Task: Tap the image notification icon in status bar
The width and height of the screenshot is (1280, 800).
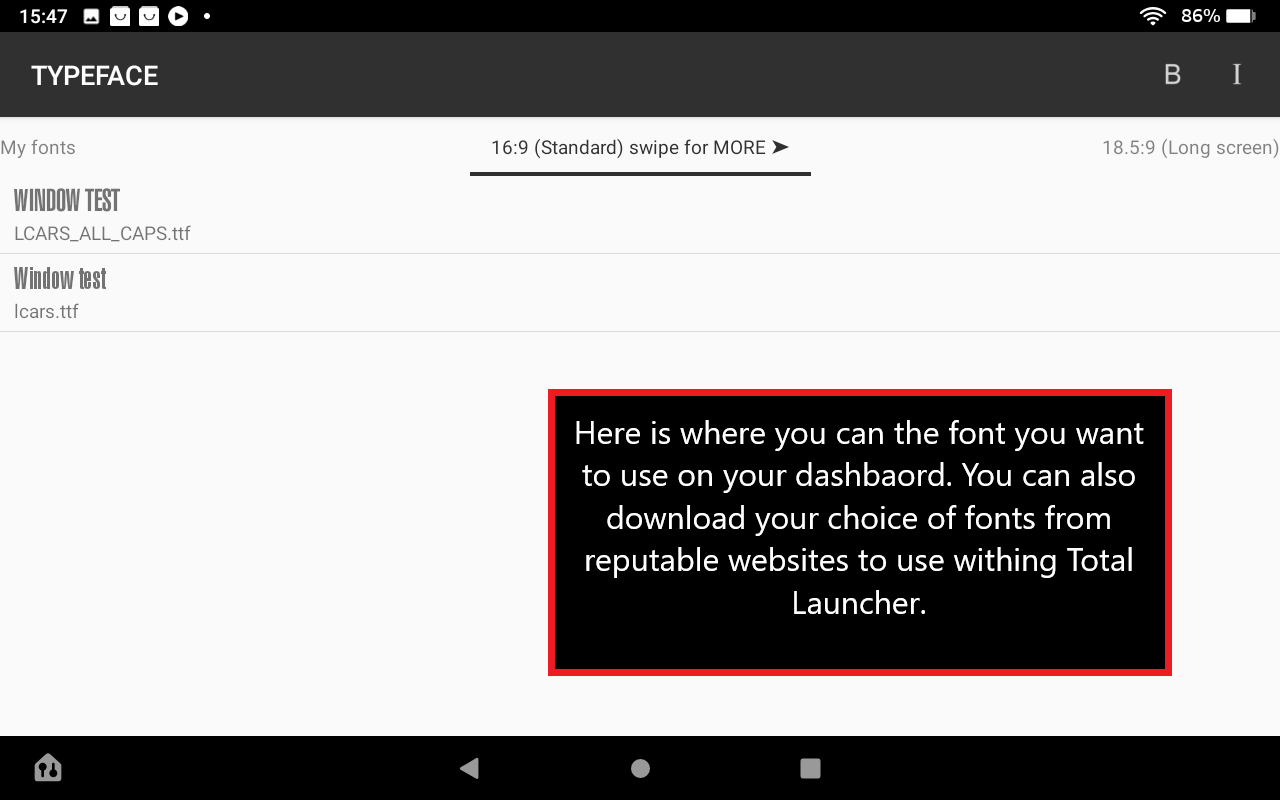Action: pyautogui.click(x=91, y=16)
